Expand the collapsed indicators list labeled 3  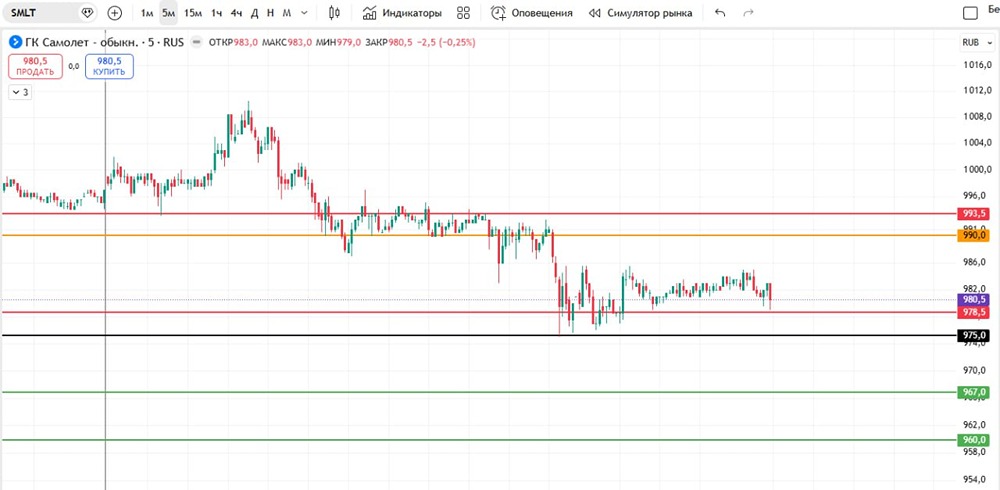coord(20,93)
